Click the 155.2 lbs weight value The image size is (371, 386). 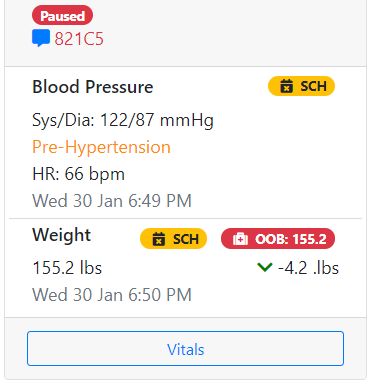tap(67, 268)
